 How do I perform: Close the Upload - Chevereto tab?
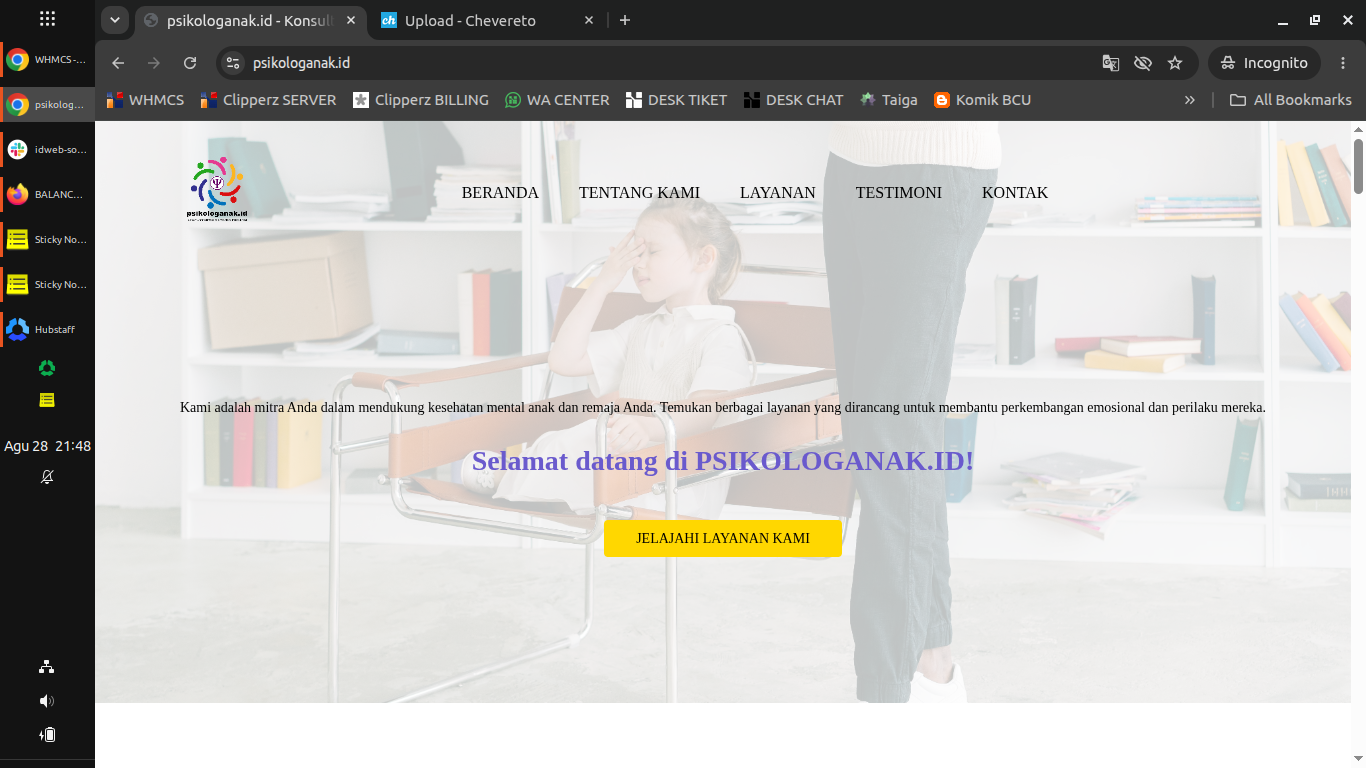589,20
